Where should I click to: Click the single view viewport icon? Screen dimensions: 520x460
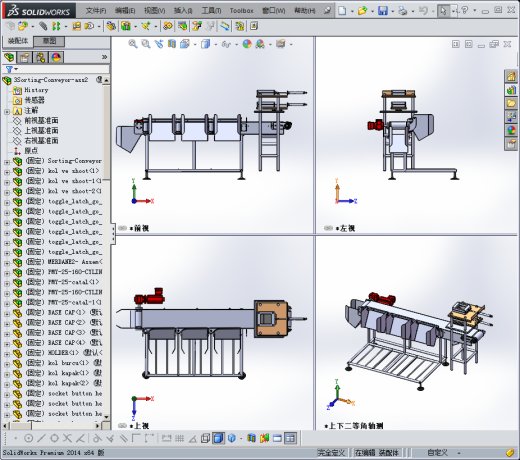pyautogui.click(x=277, y=438)
